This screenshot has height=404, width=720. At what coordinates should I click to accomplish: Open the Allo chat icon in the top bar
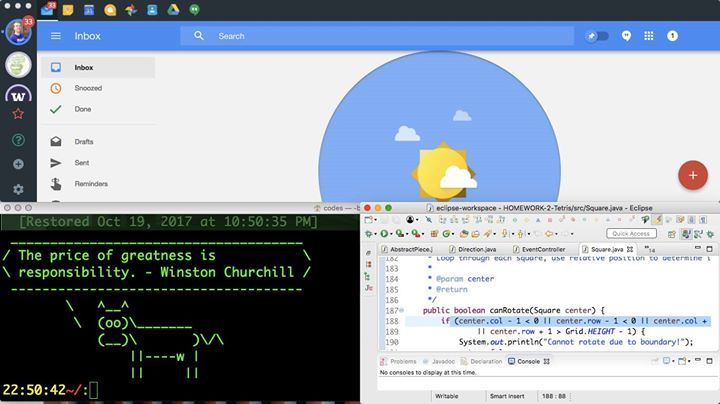pos(110,10)
